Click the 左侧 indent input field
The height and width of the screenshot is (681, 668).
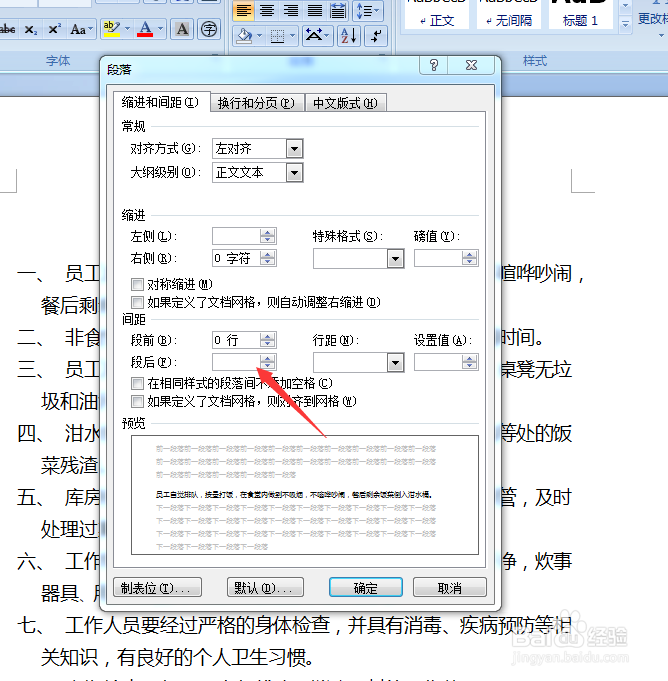coord(236,236)
